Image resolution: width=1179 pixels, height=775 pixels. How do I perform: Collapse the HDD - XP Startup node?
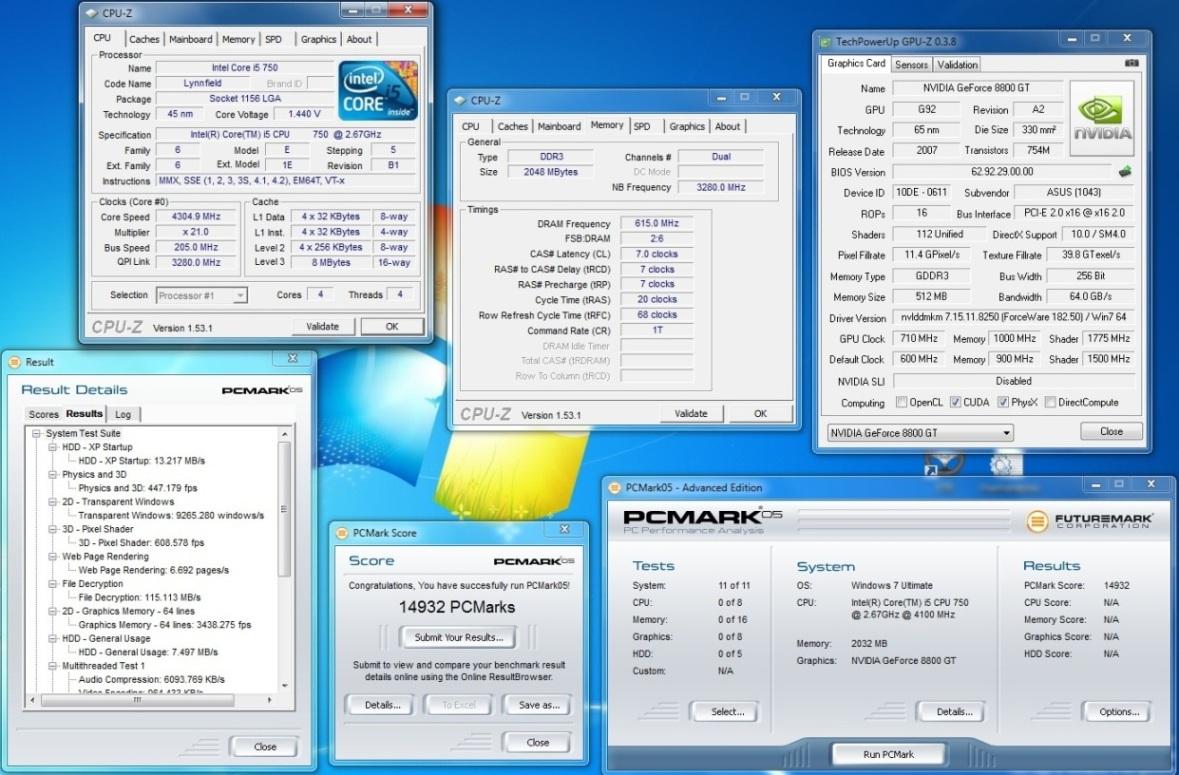tap(53, 447)
